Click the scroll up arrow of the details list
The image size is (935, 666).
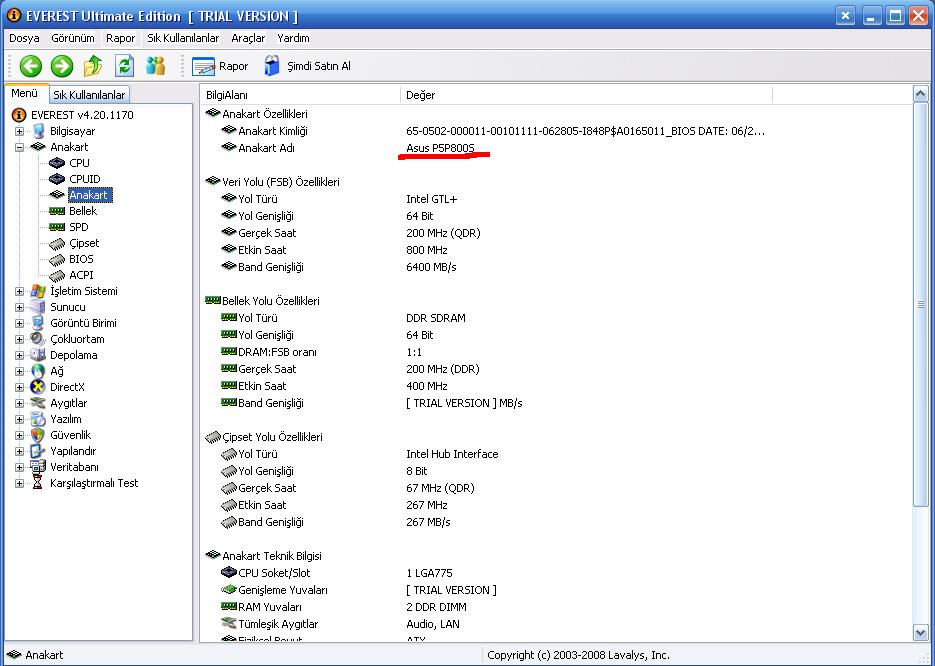pyautogui.click(x=920, y=94)
